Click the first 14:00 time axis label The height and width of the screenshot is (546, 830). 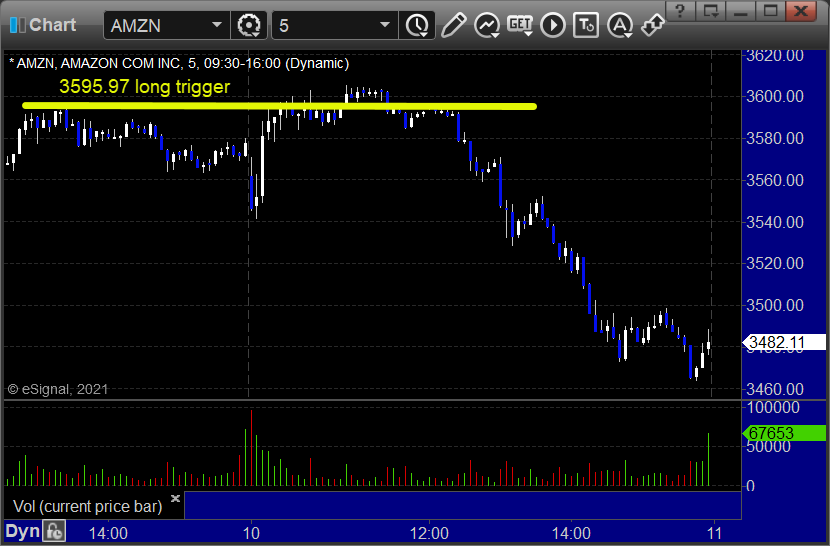pyautogui.click(x=108, y=533)
